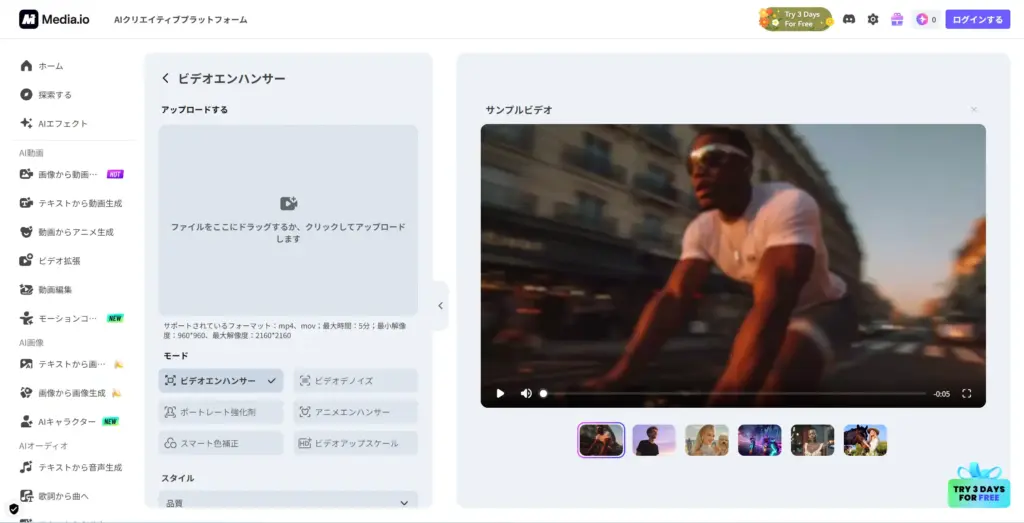Play the sample video
This screenshot has width=1024, height=523.
tap(500, 393)
